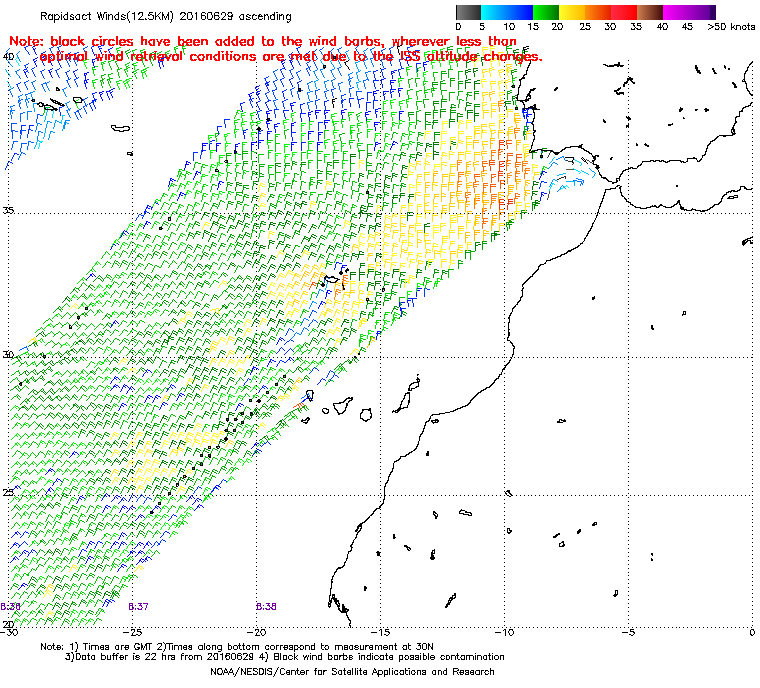Image resolution: width=760 pixels, height=688 pixels.
Task: Click the latitude label '35'
Action: coord(8,210)
